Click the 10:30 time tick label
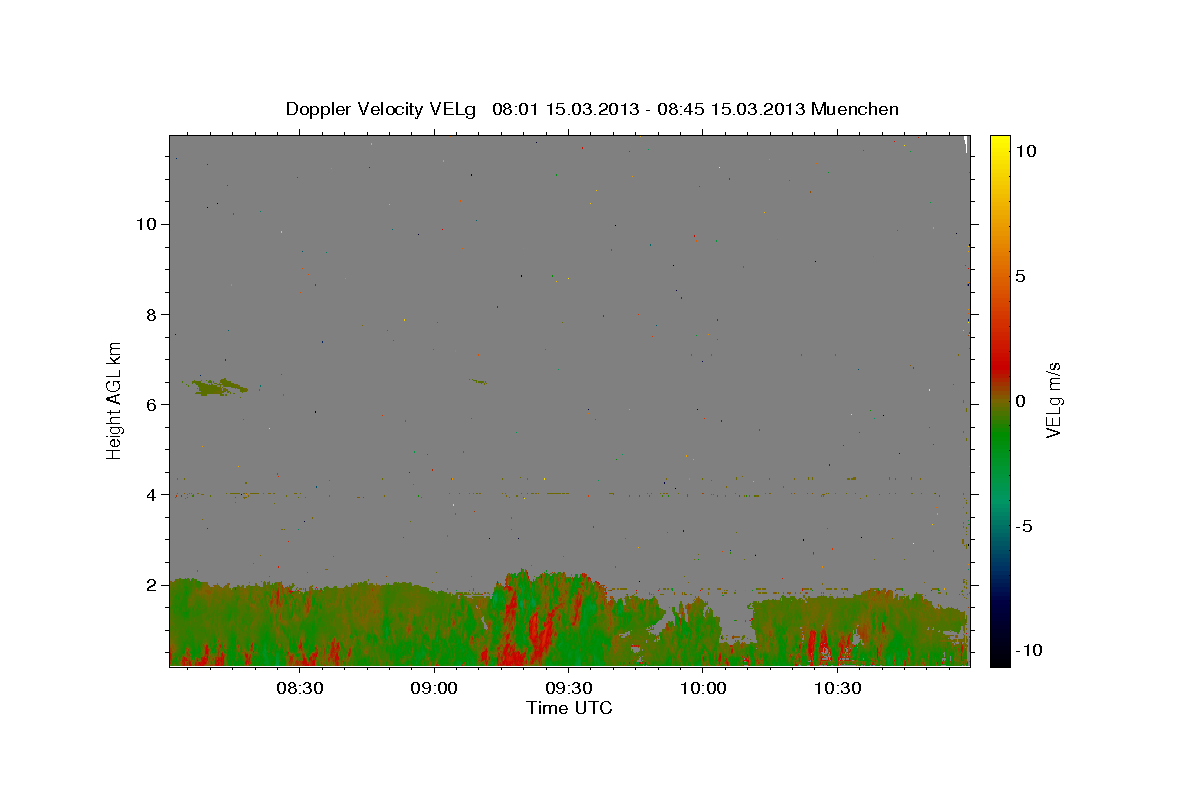1200x800 pixels. tap(838, 689)
